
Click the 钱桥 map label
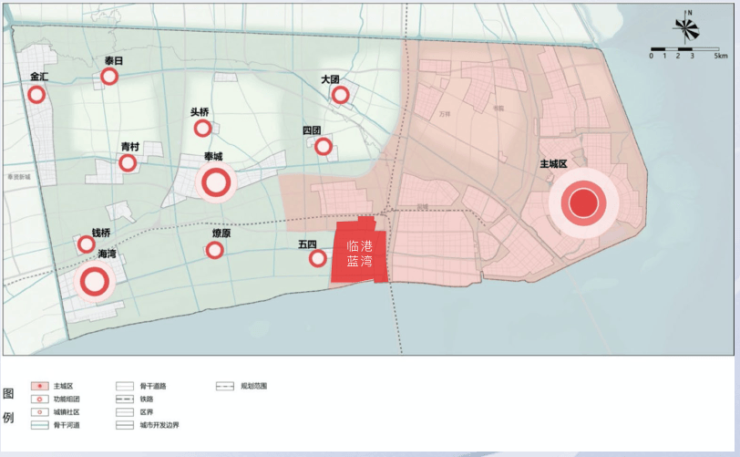(x=101, y=233)
